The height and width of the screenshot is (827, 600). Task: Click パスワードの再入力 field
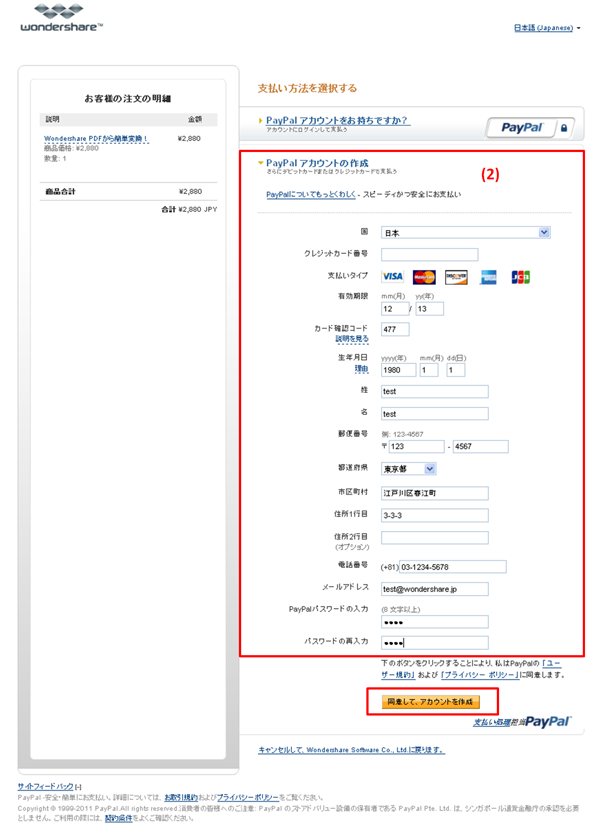coord(434,643)
